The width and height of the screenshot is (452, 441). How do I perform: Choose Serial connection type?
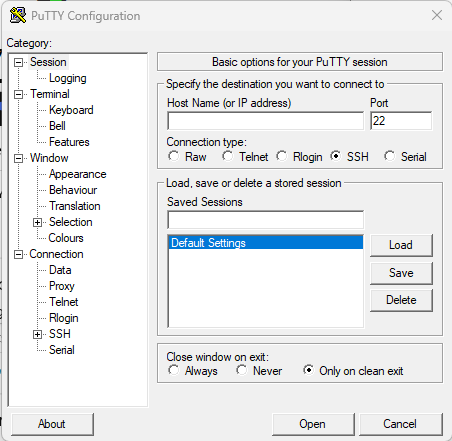click(389, 156)
